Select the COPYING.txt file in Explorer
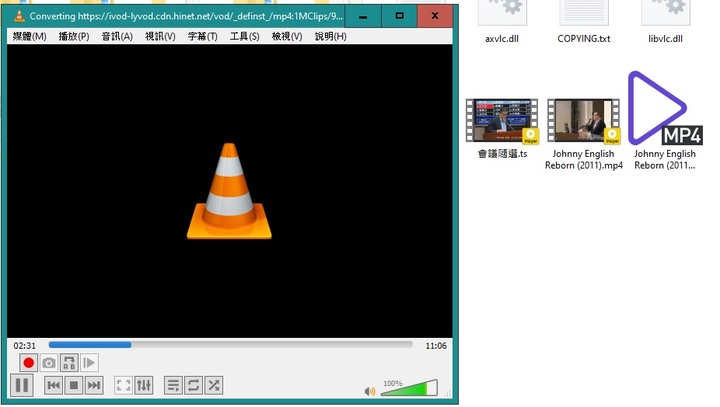 (x=584, y=23)
